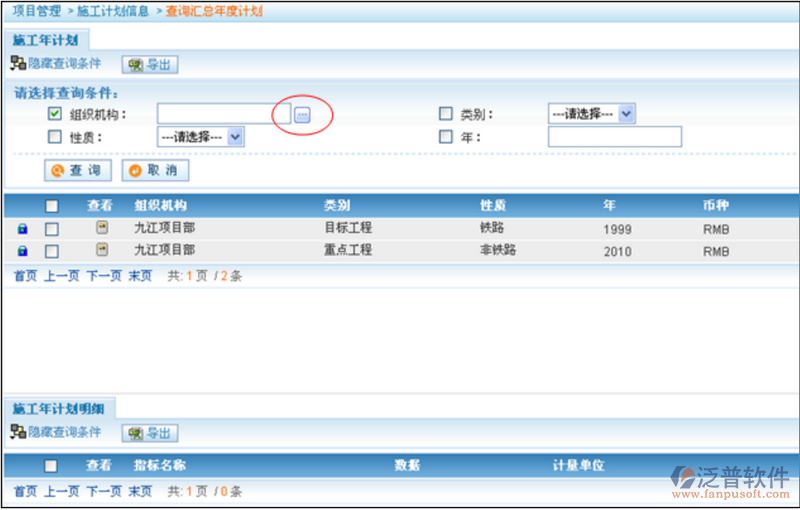The width and height of the screenshot is (800, 510).
Task: Open the view icon for the 目标工程 row
Action: [x=102, y=227]
